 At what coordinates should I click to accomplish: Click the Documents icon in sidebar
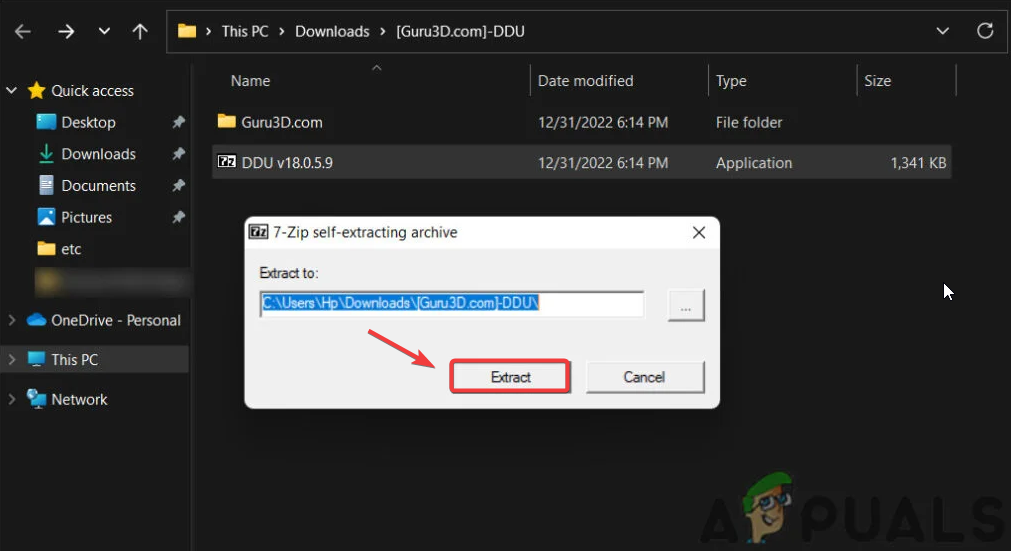click(x=46, y=185)
